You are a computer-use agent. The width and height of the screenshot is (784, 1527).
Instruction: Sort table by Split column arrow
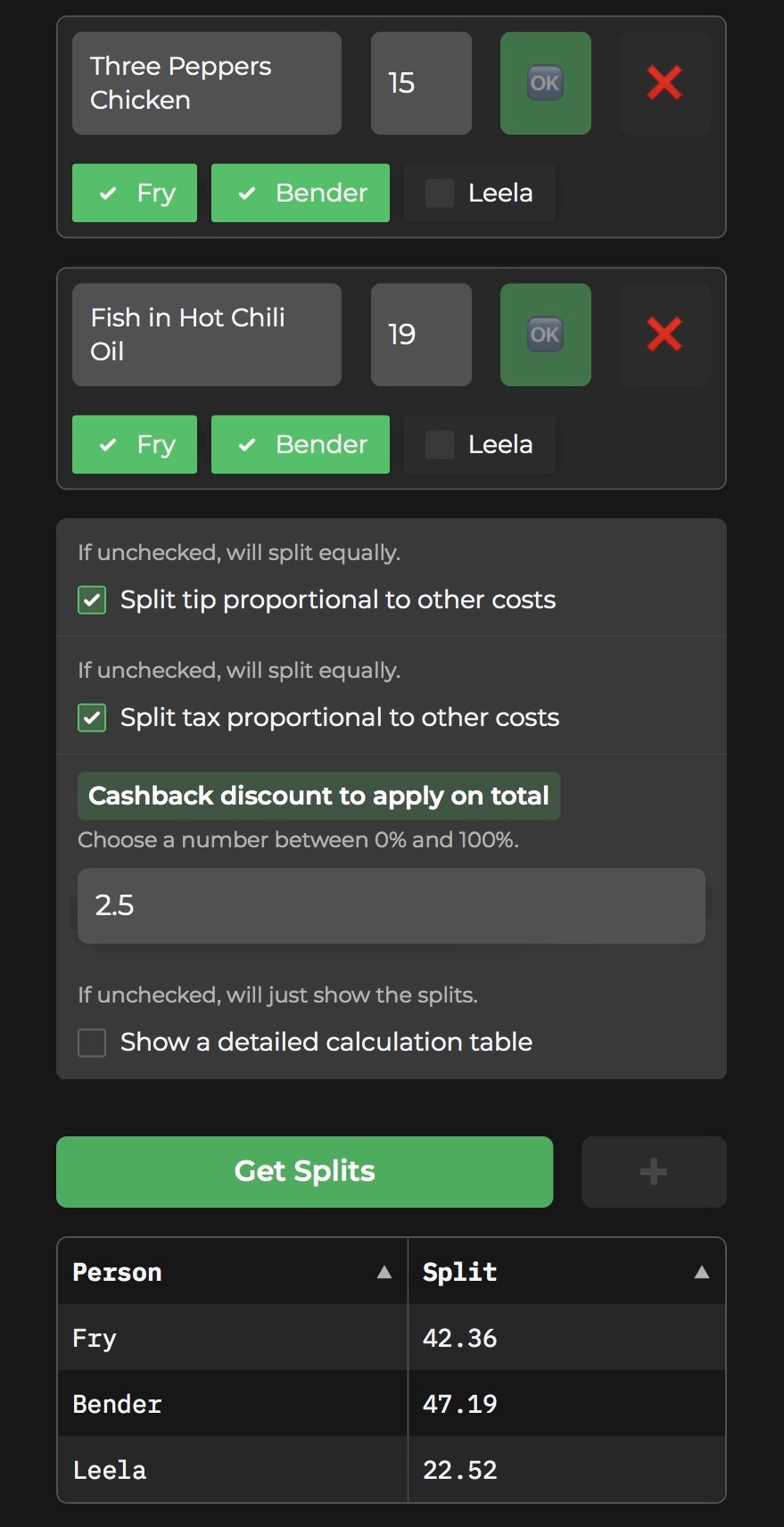point(702,1272)
